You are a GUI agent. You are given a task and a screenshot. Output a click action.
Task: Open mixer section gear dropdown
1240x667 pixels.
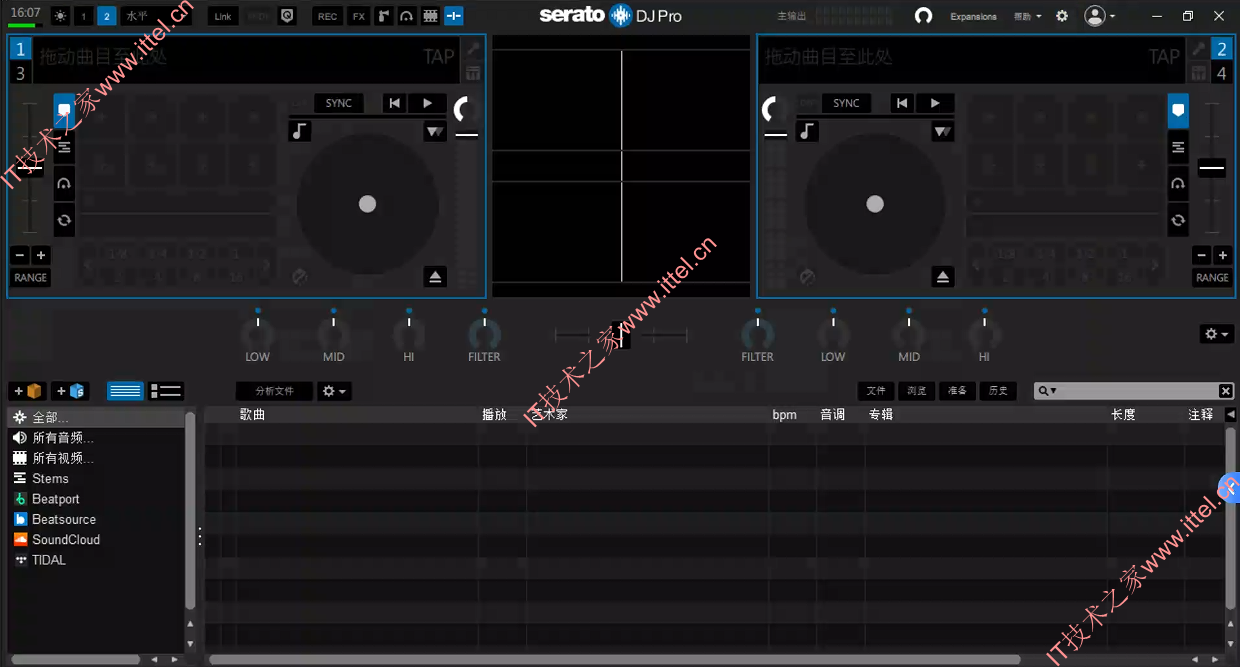pos(1217,334)
